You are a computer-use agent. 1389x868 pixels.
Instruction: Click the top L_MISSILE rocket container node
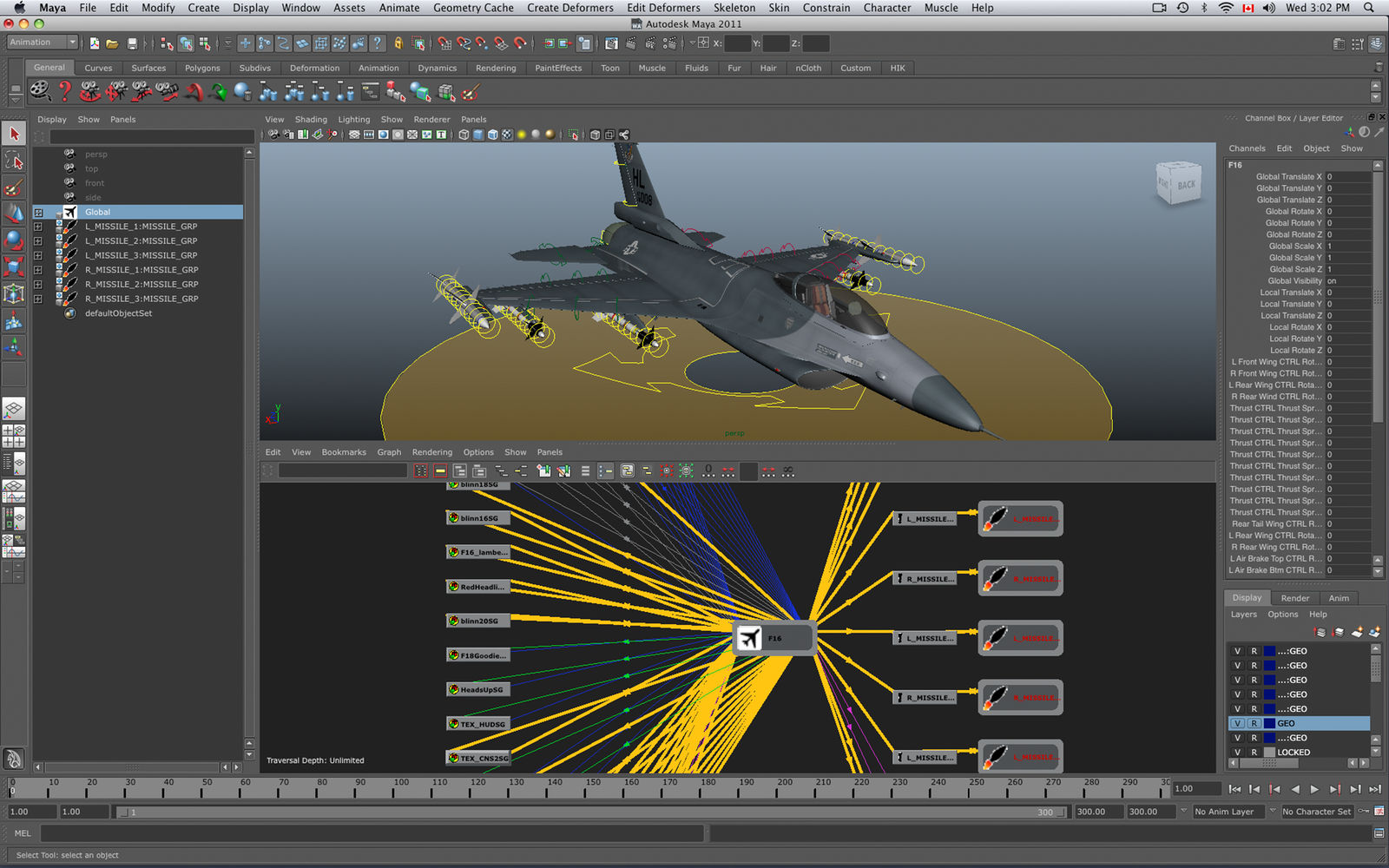1021,519
